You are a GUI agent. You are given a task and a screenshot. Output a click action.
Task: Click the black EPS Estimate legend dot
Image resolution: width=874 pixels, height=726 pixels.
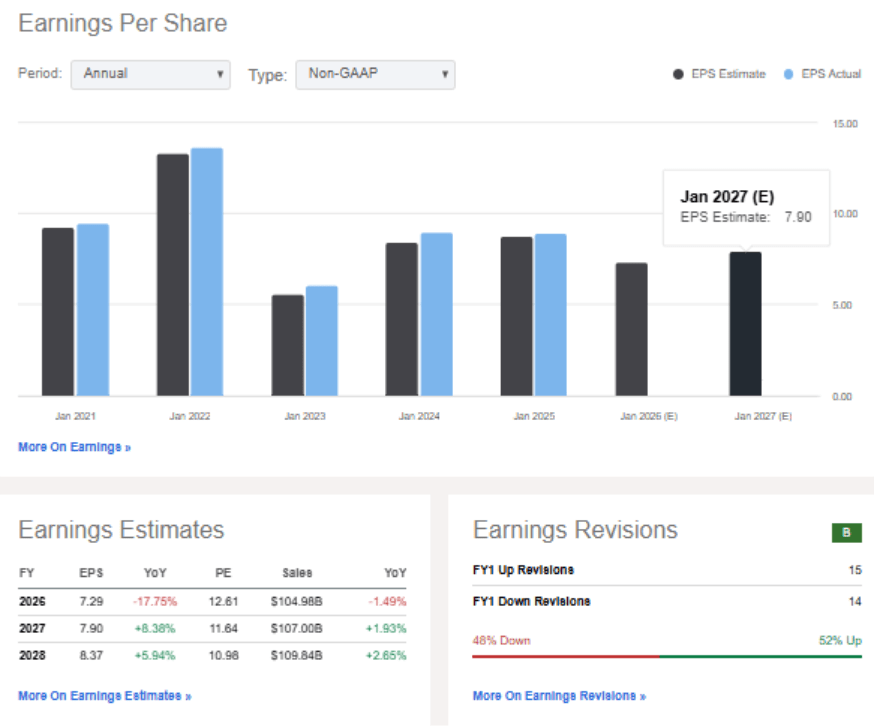tap(677, 73)
